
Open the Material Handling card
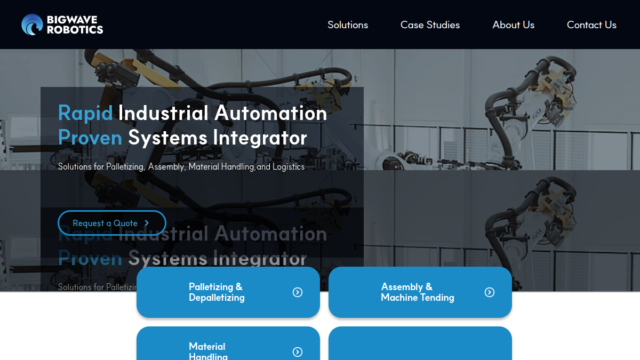pyautogui.click(x=228, y=343)
